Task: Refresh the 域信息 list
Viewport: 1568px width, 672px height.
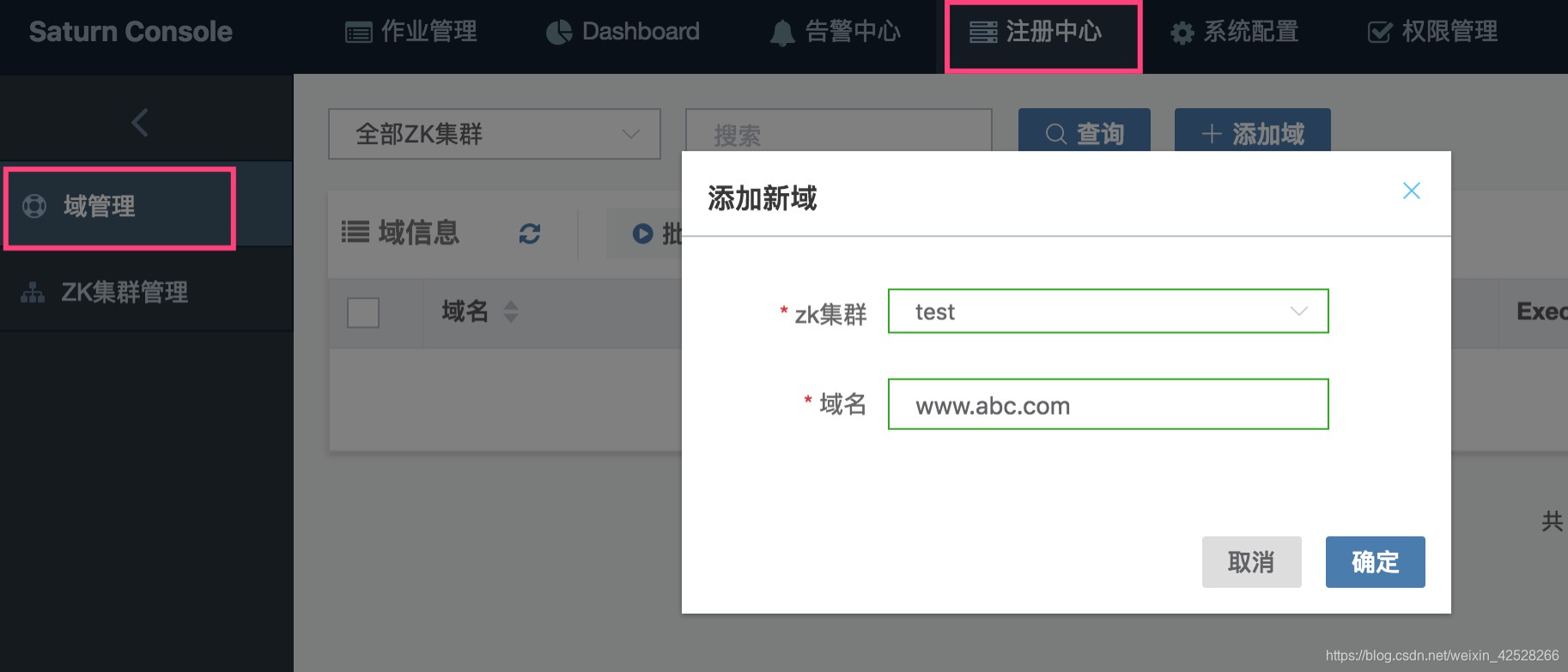Action: click(x=530, y=233)
